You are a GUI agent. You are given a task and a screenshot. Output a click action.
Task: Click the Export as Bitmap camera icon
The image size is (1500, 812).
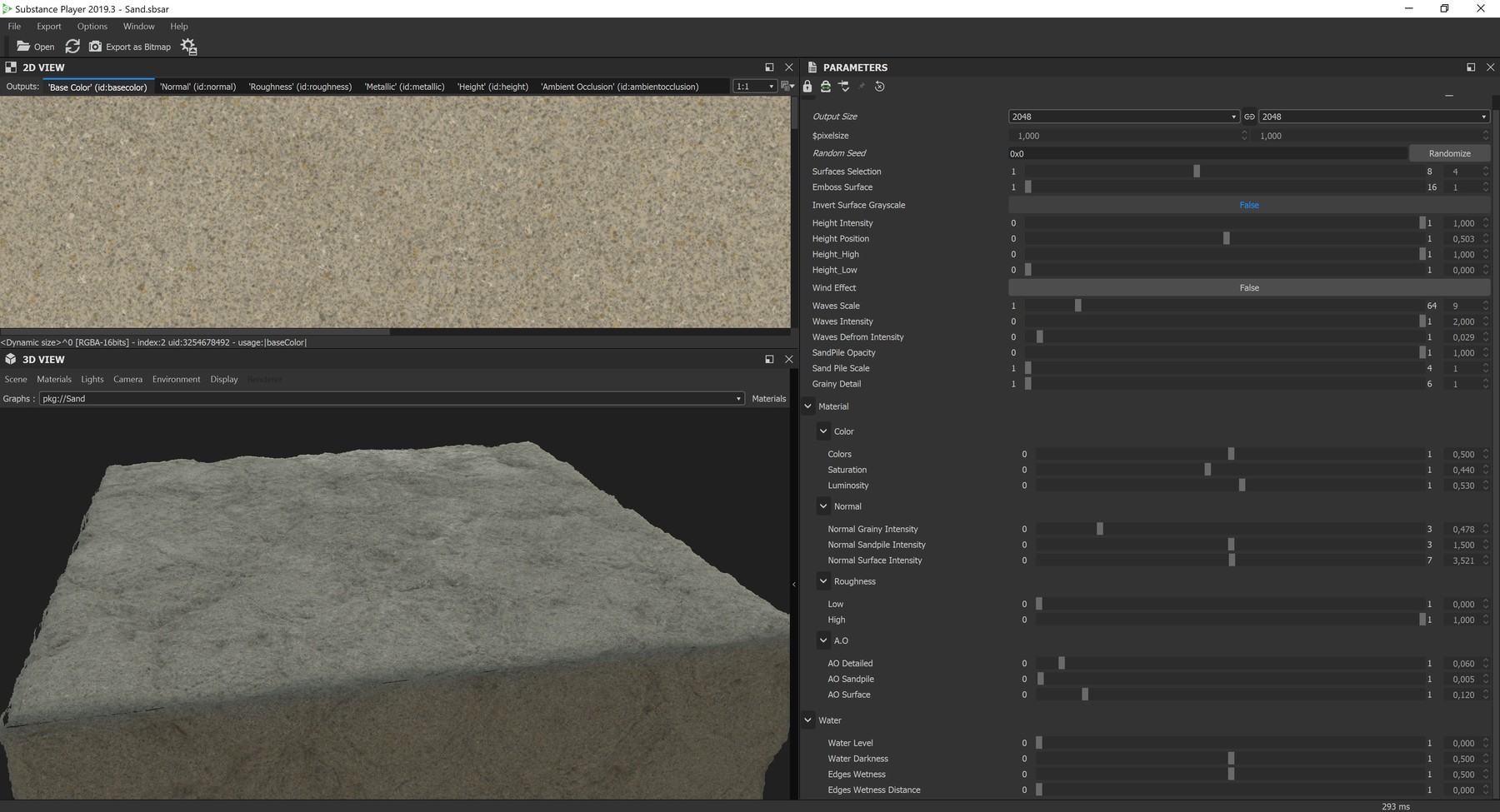click(96, 47)
